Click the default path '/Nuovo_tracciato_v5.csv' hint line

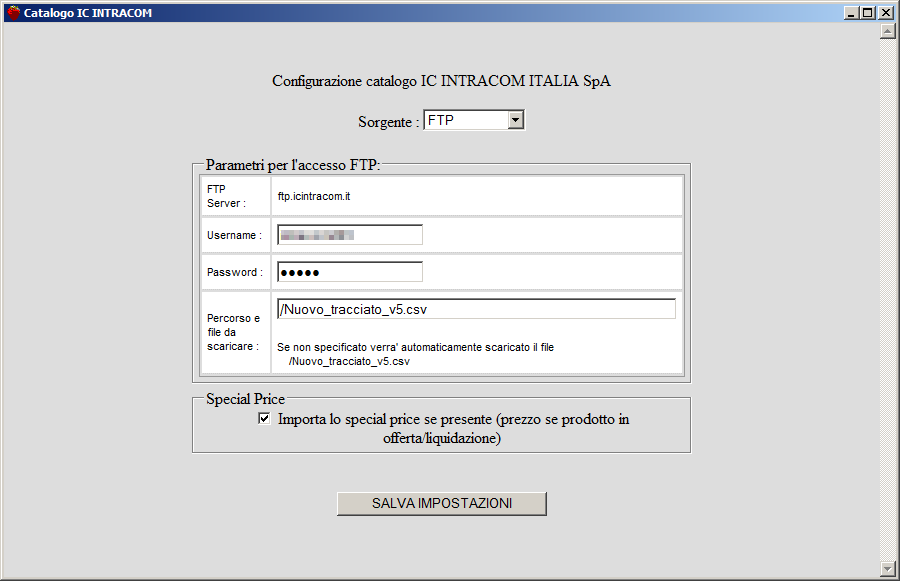[x=349, y=362]
